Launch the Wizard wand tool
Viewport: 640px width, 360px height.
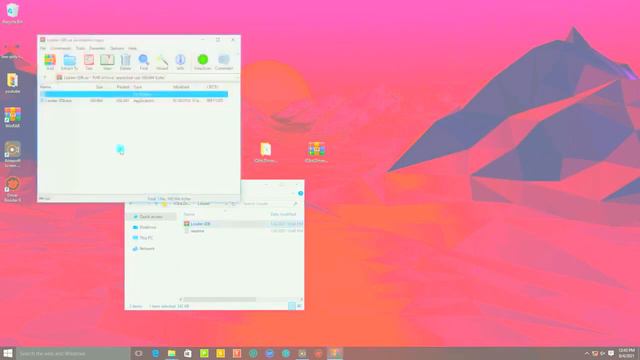[162, 62]
